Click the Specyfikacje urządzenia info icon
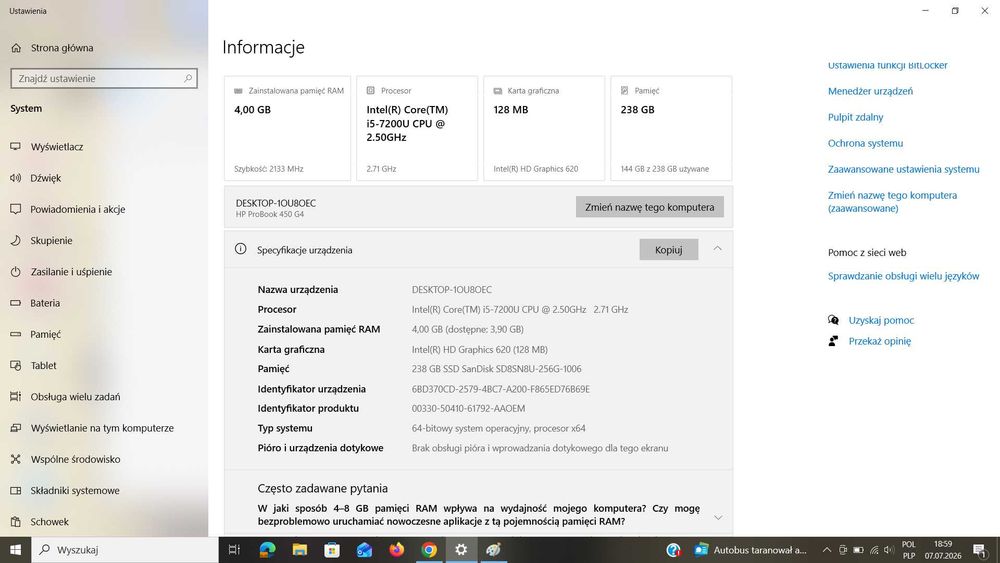The image size is (1000, 563). [x=240, y=249]
